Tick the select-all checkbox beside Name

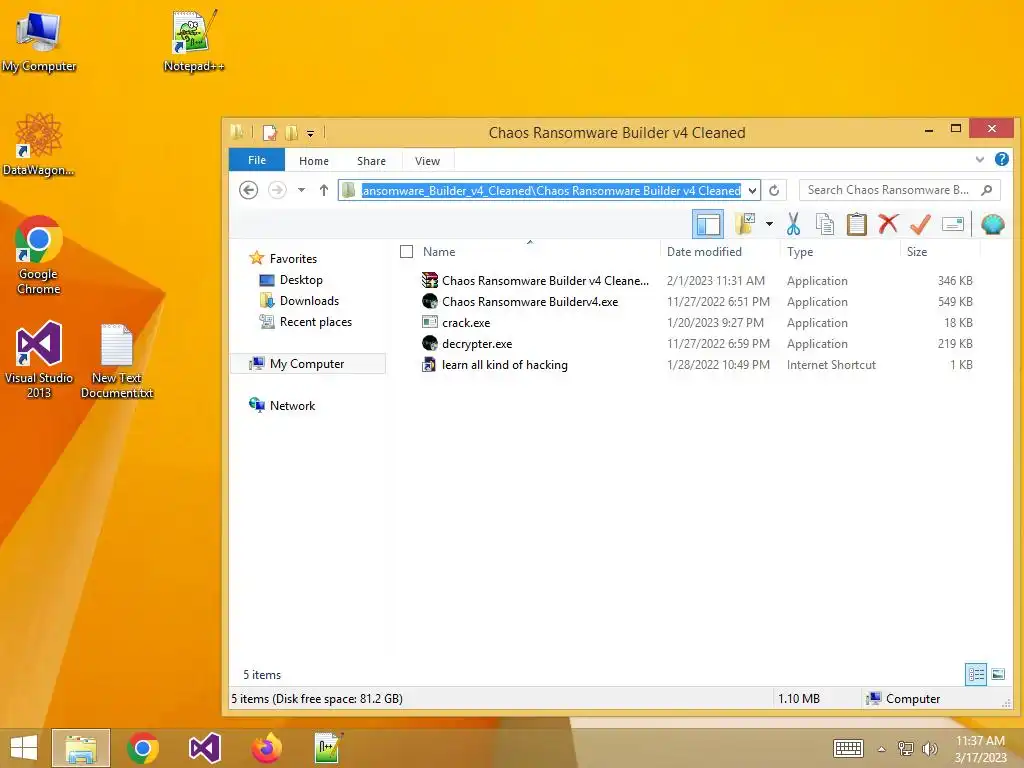[x=406, y=251]
